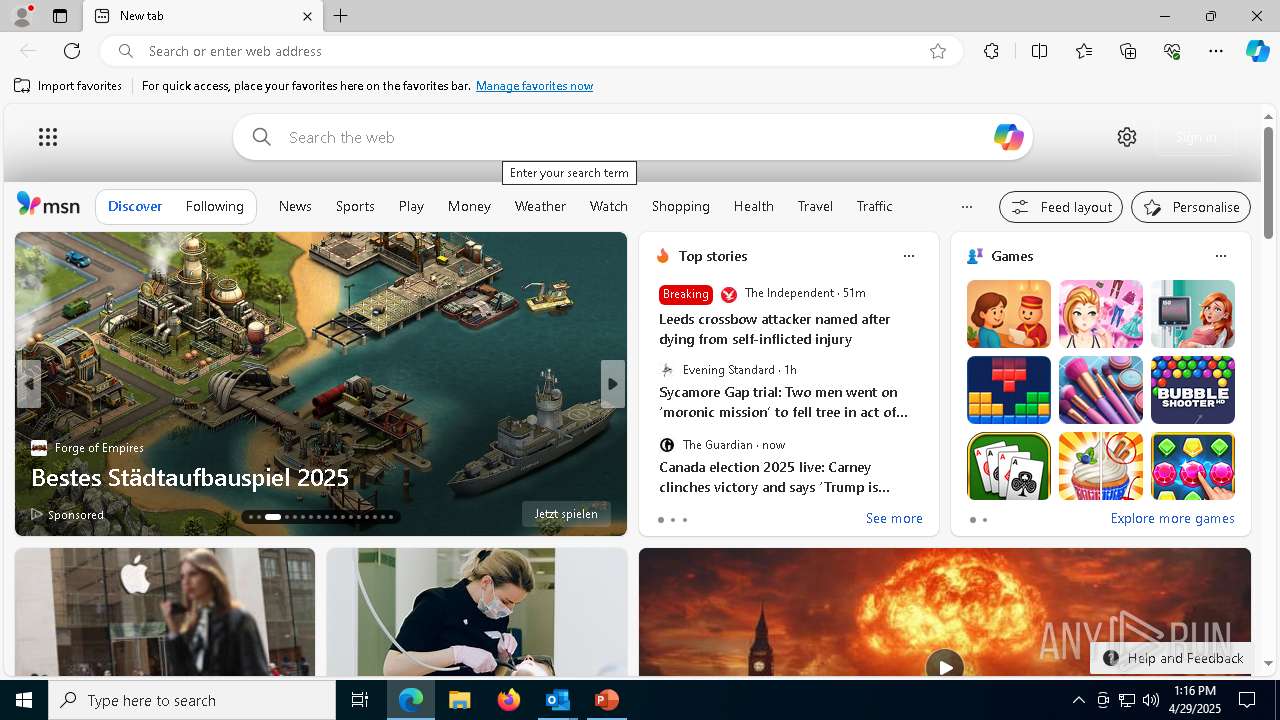Open page settings gear icon
Screen dimensions: 1280x720
(x=1127, y=137)
